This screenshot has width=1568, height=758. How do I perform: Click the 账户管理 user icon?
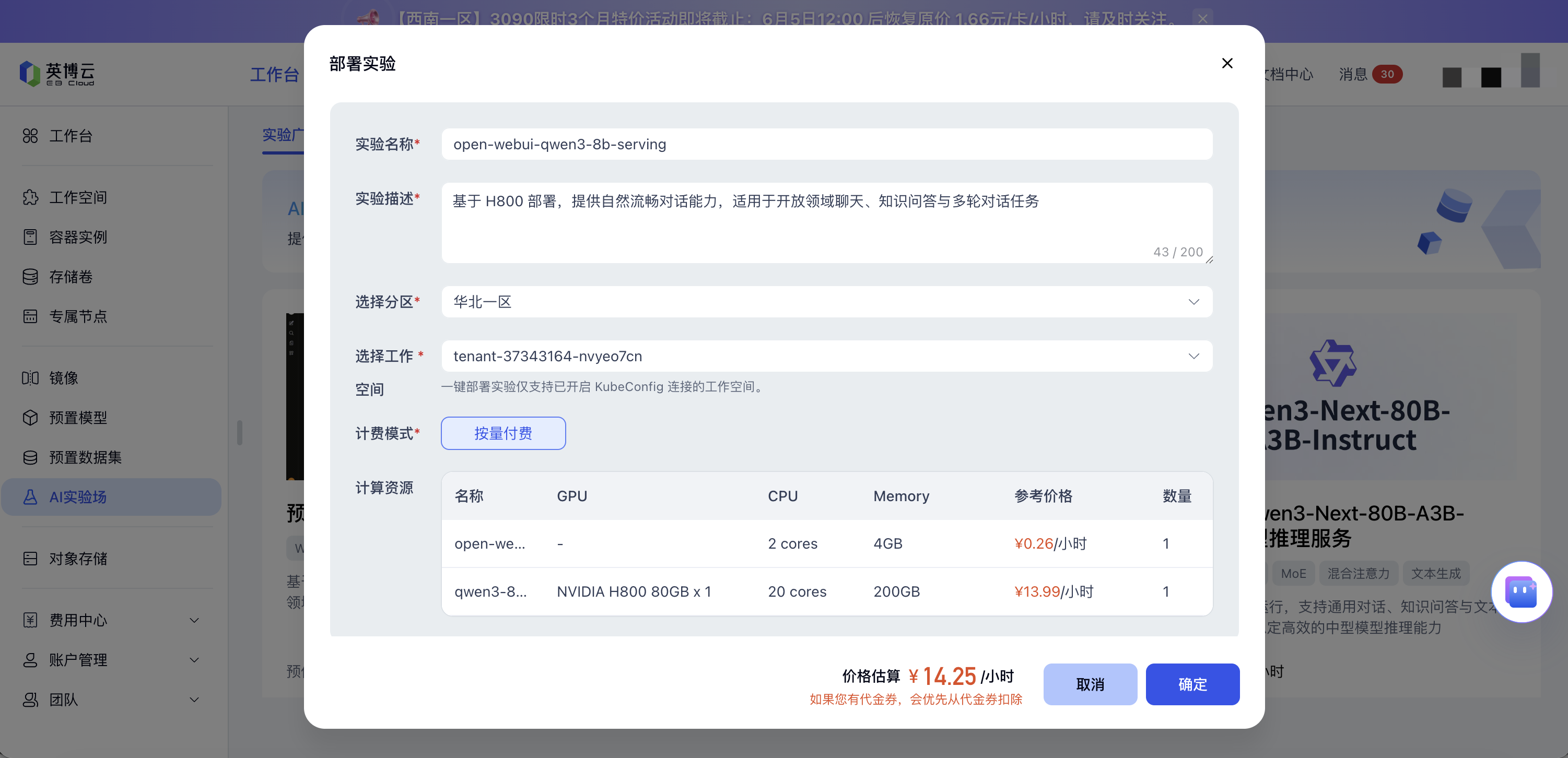tap(30, 659)
